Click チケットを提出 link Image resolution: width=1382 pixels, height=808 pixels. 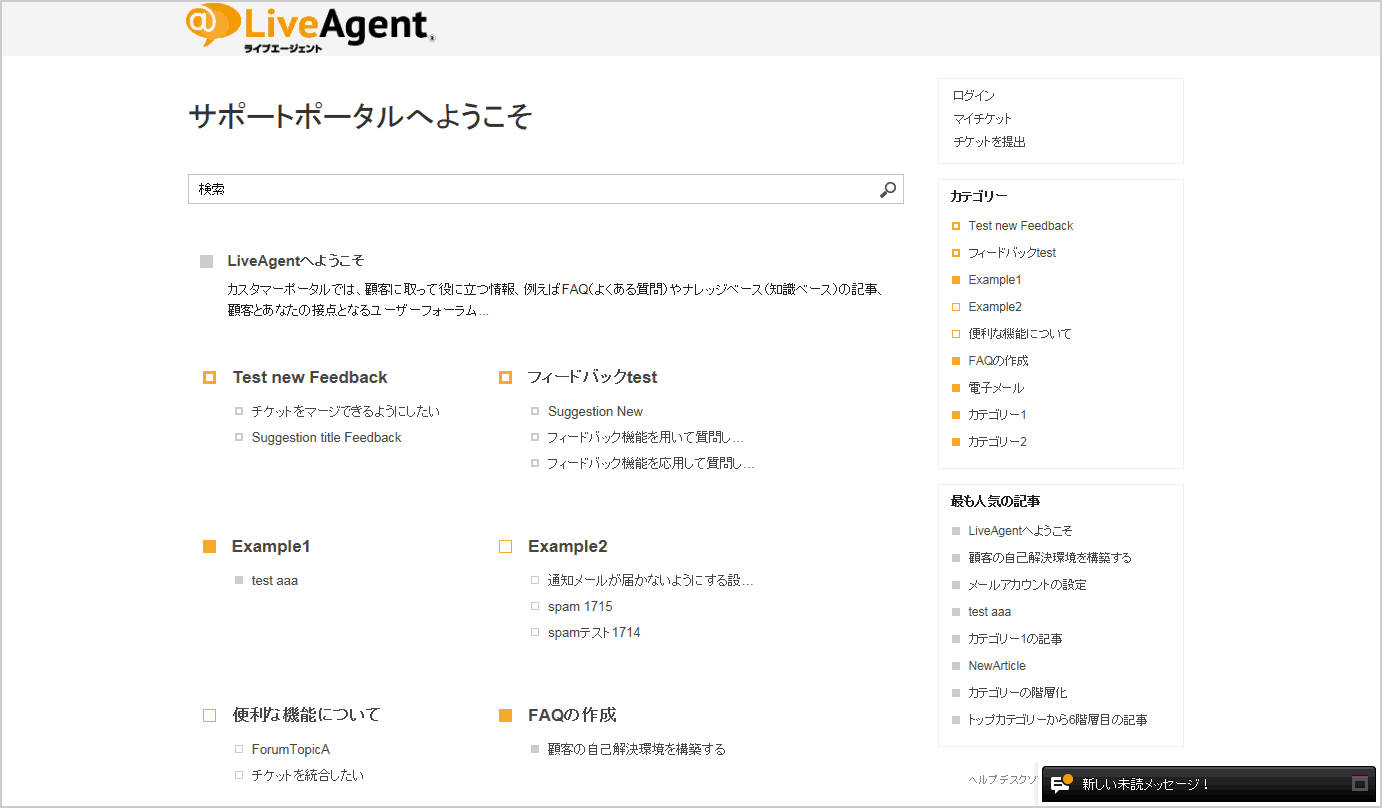point(989,142)
